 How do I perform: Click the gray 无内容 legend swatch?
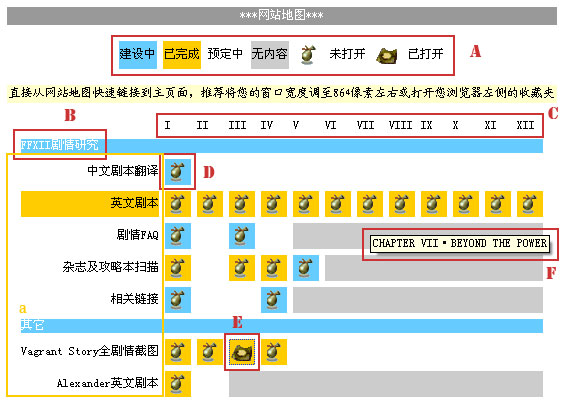(x=270, y=55)
